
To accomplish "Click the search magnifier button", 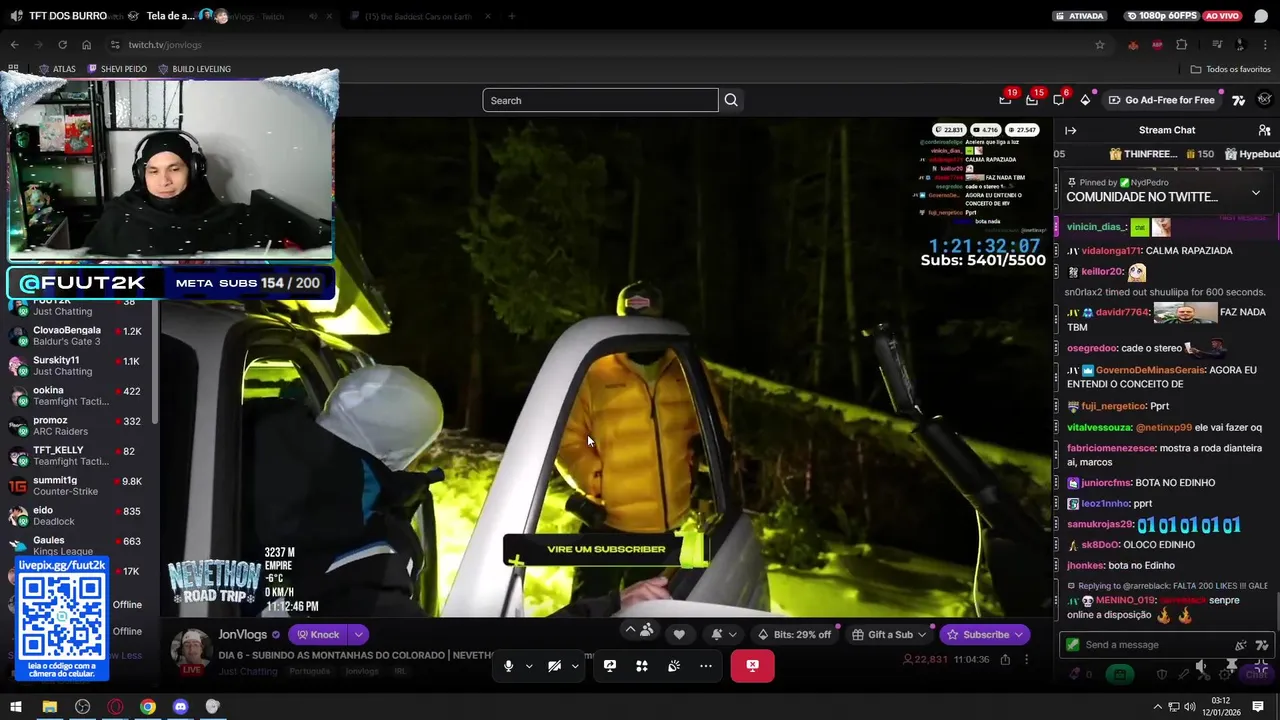I will [731, 100].
